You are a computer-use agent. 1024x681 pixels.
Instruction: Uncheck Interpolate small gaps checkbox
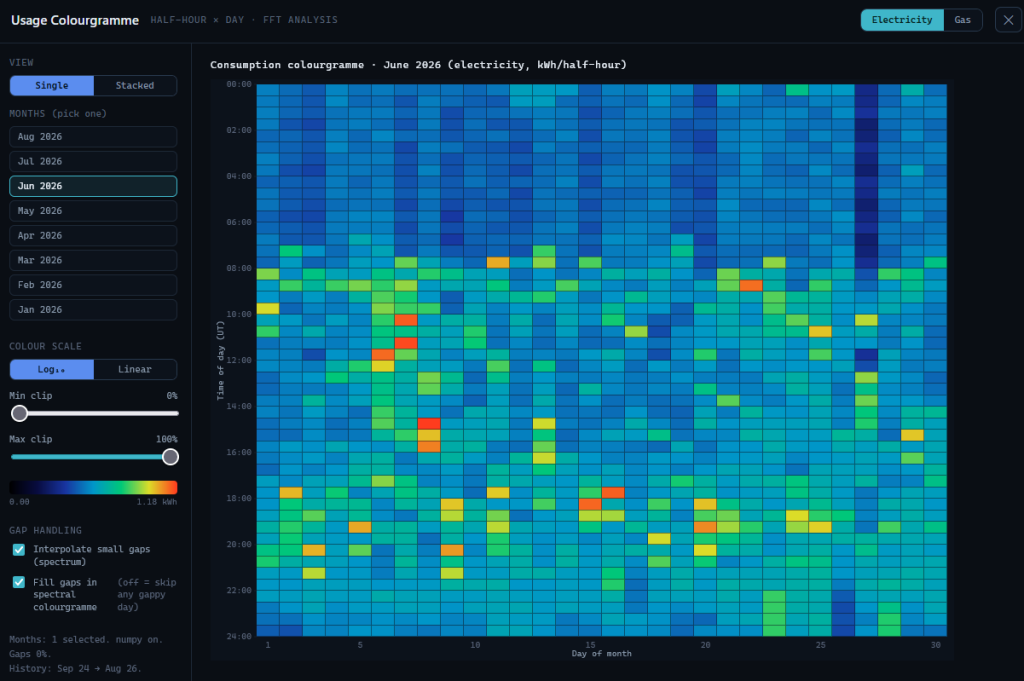pos(19,550)
